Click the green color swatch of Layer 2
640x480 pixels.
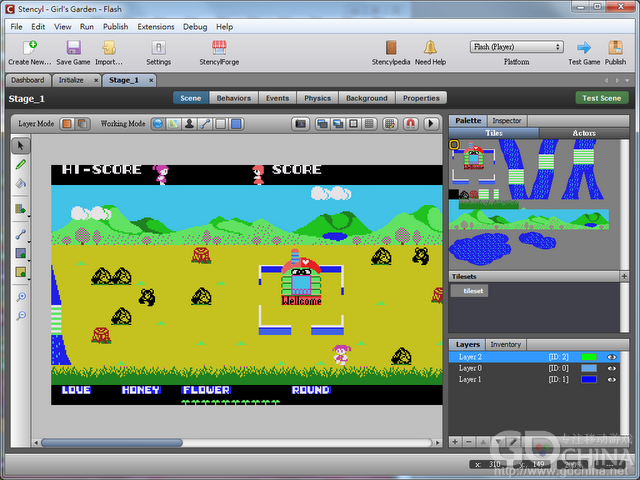pyautogui.click(x=589, y=357)
